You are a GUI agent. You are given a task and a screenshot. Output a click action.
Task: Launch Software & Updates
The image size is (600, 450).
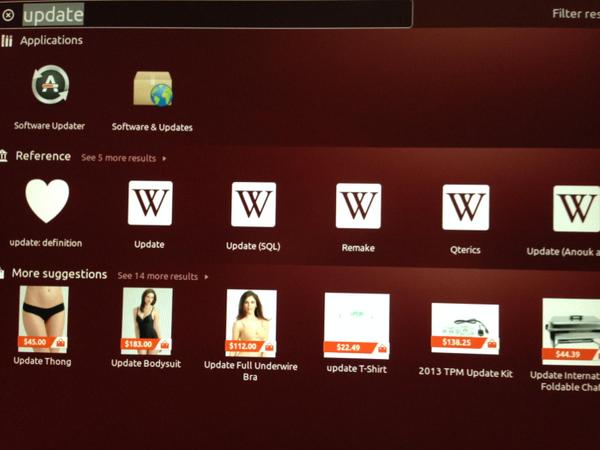click(x=152, y=91)
